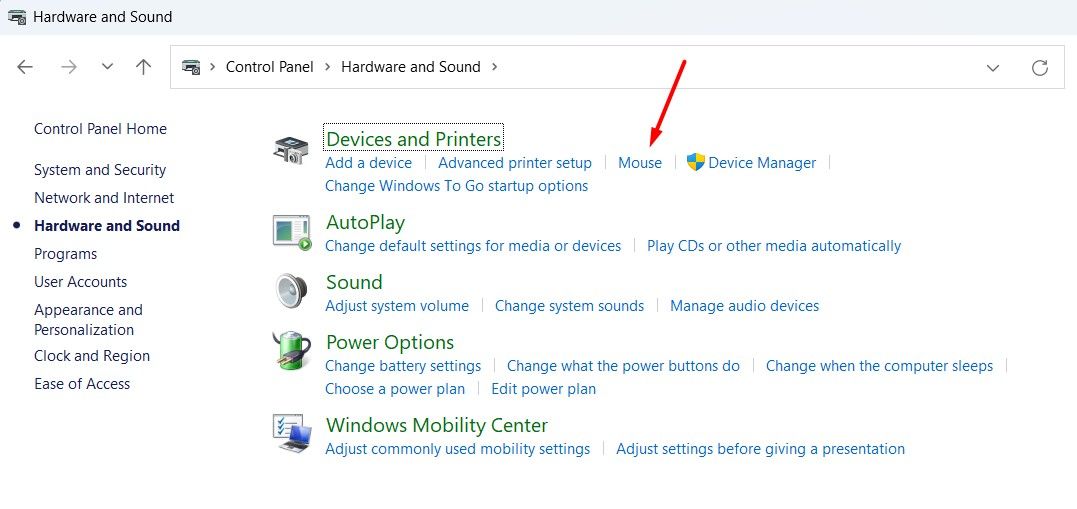Open the Mouse settings link

click(x=640, y=163)
